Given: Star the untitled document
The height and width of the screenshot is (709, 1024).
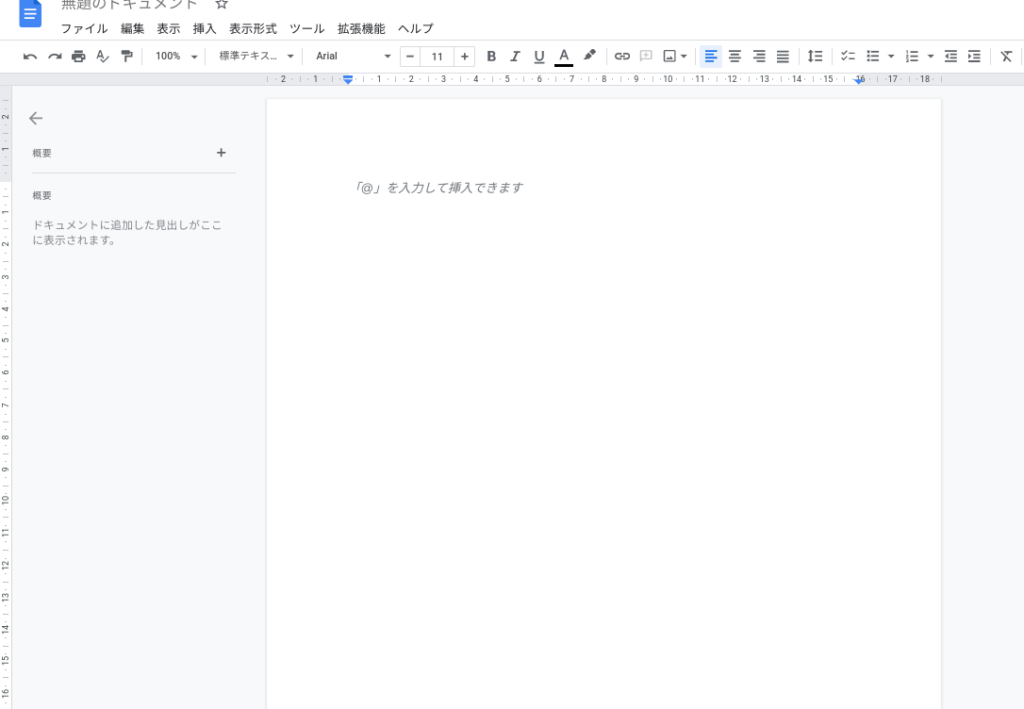Looking at the screenshot, I should click(x=222, y=5).
